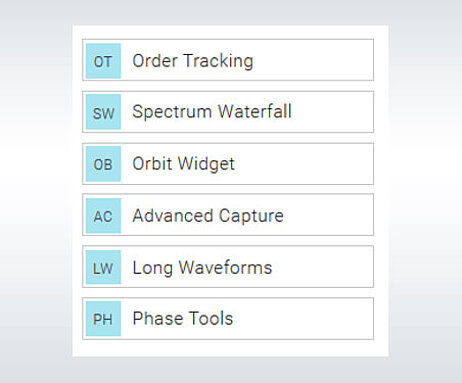
Task: Select Phase Tools text label
Action: (x=183, y=318)
